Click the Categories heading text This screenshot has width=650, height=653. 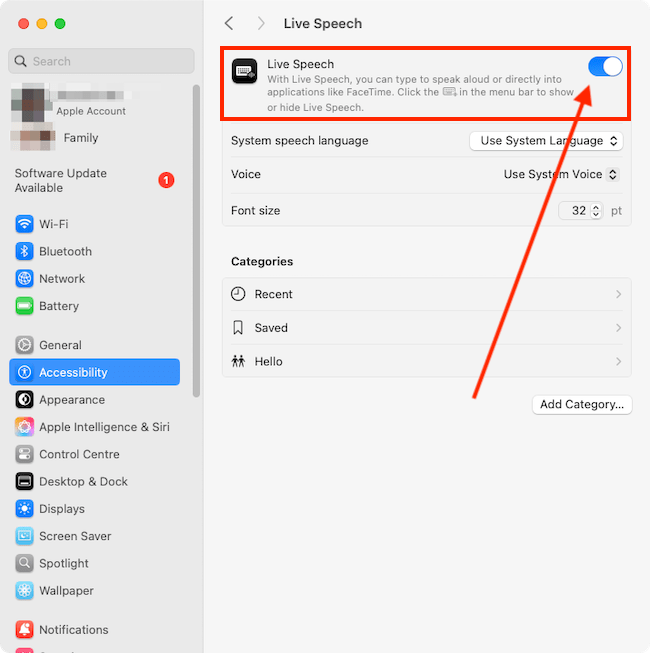262,262
